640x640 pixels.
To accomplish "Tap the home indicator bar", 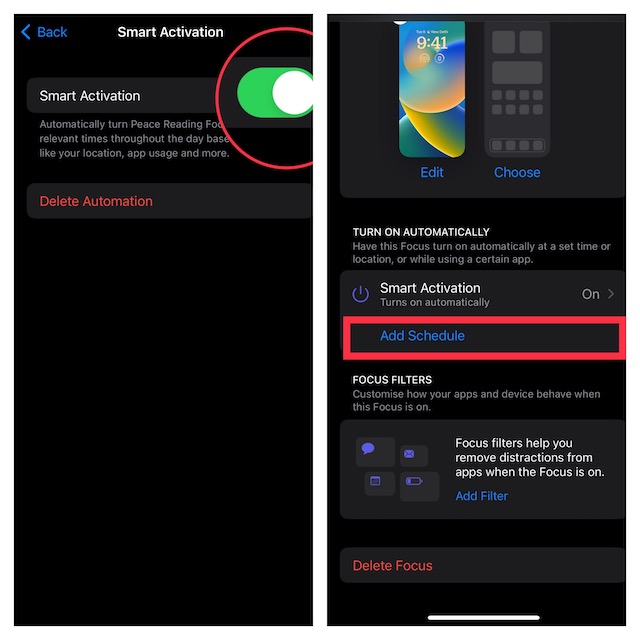I will [x=483, y=618].
